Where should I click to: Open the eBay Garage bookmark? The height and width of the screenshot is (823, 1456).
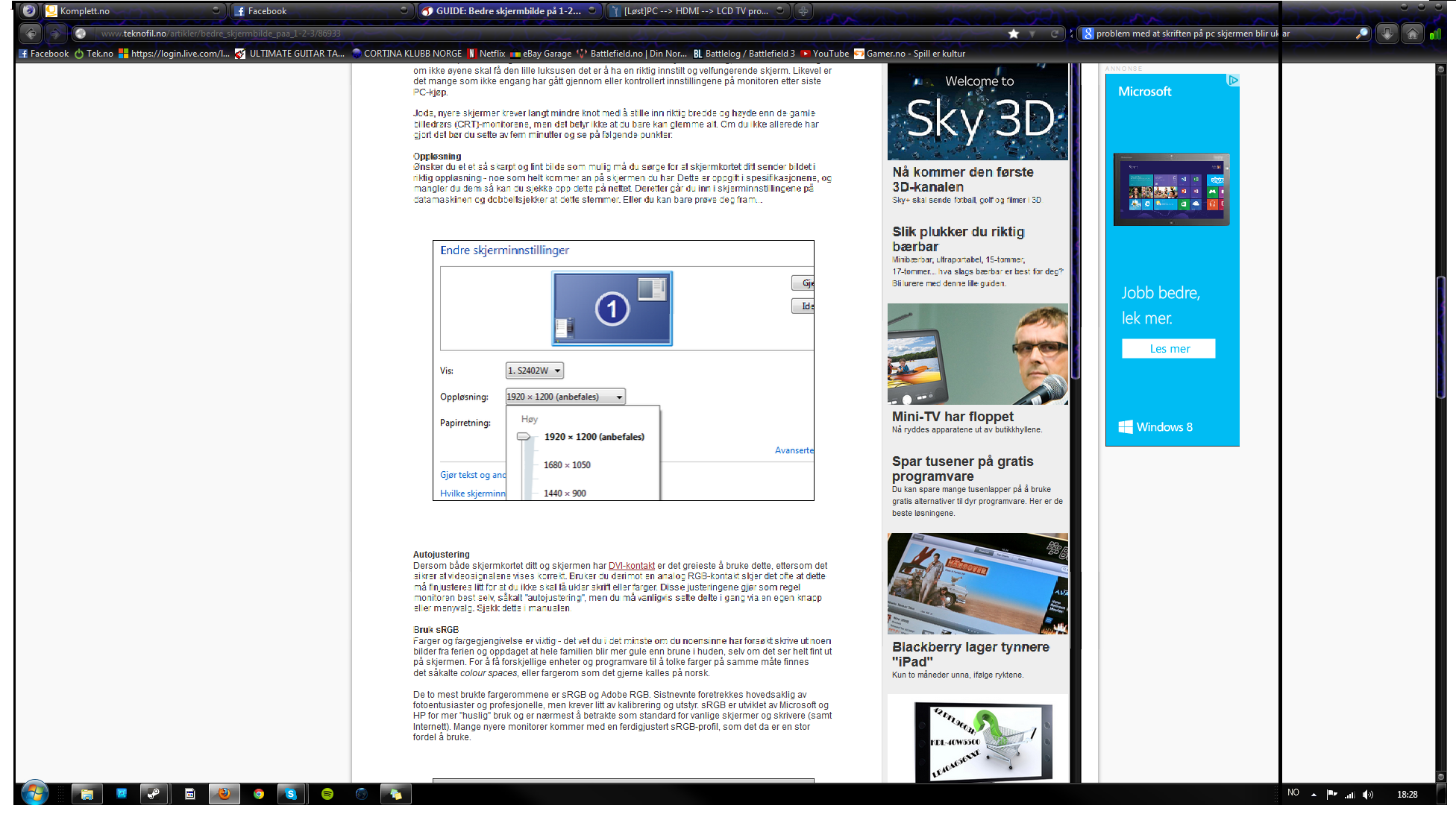(541, 54)
